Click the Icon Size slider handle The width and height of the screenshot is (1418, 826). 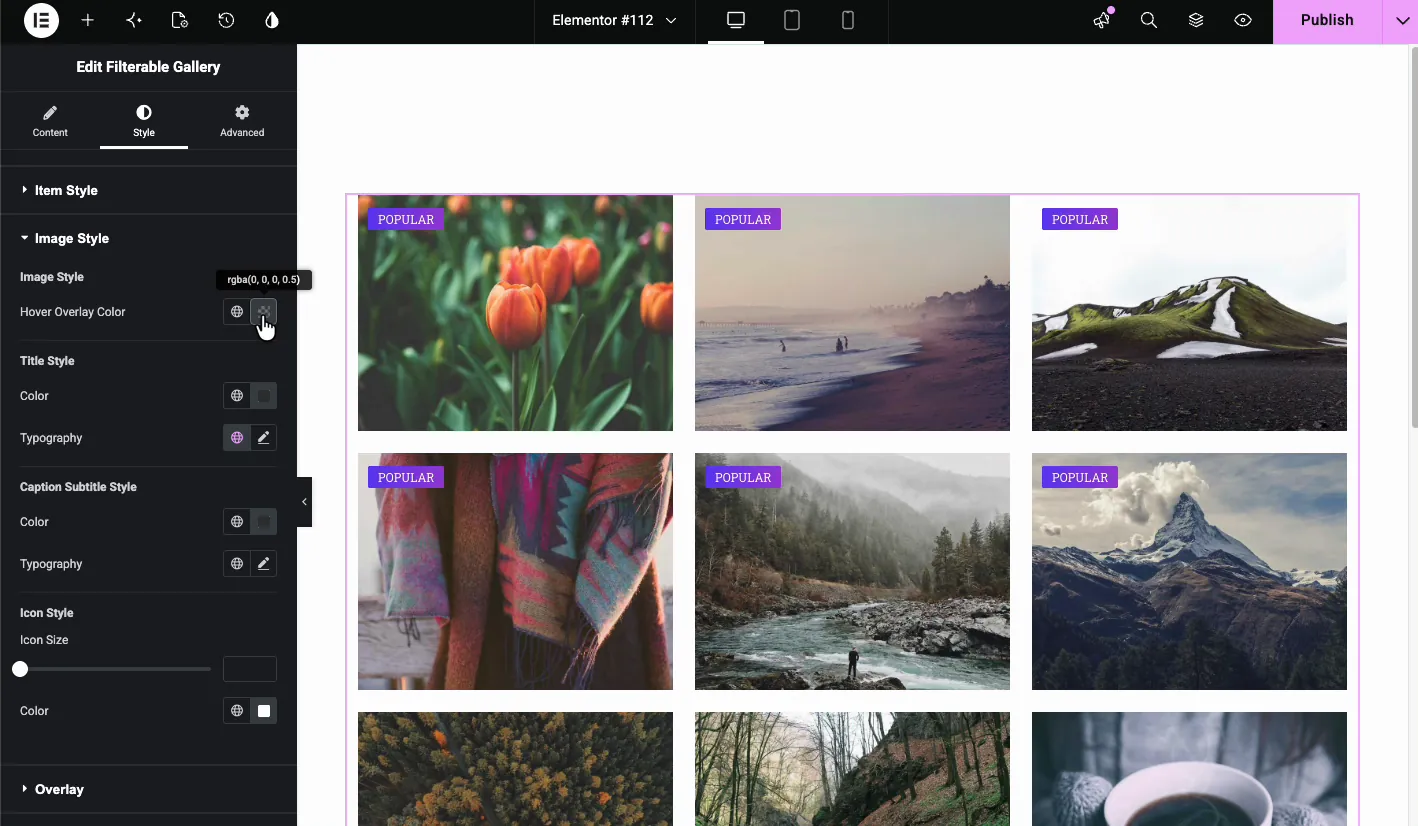tap(20, 669)
